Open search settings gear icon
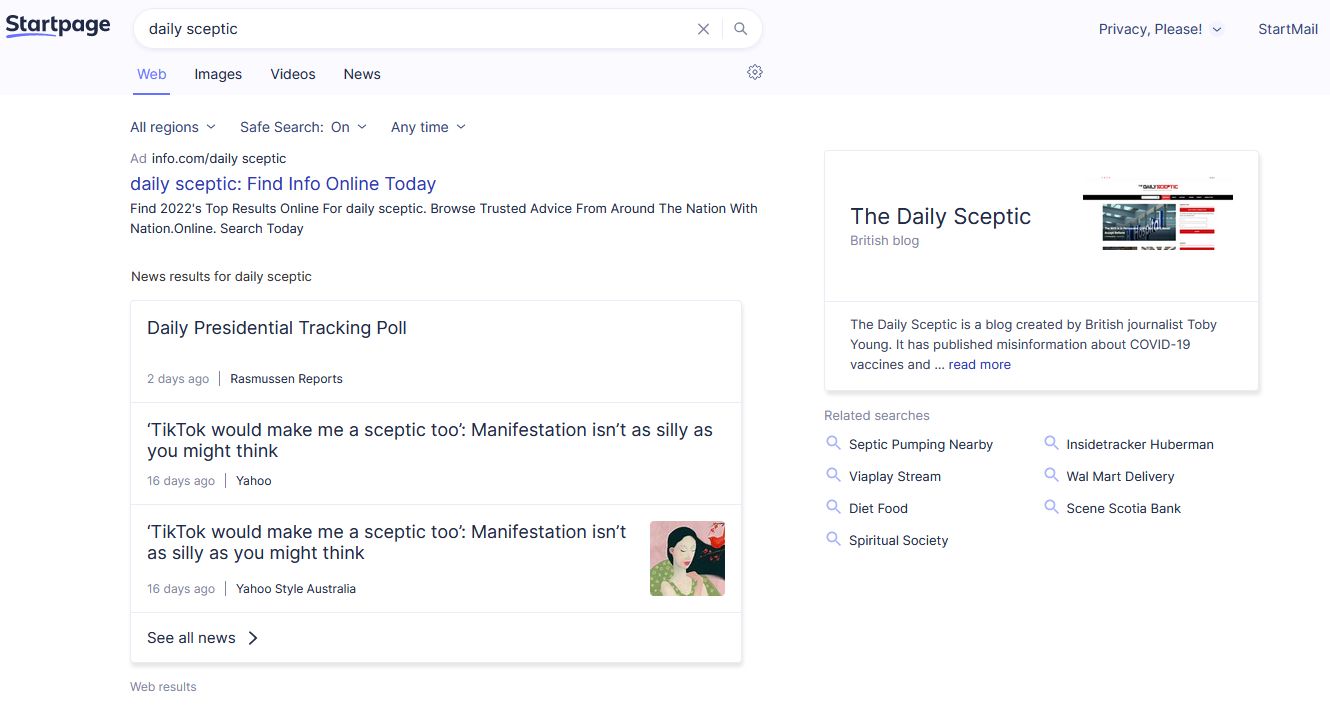Image resolution: width=1330 pixels, height=707 pixels. click(755, 72)
